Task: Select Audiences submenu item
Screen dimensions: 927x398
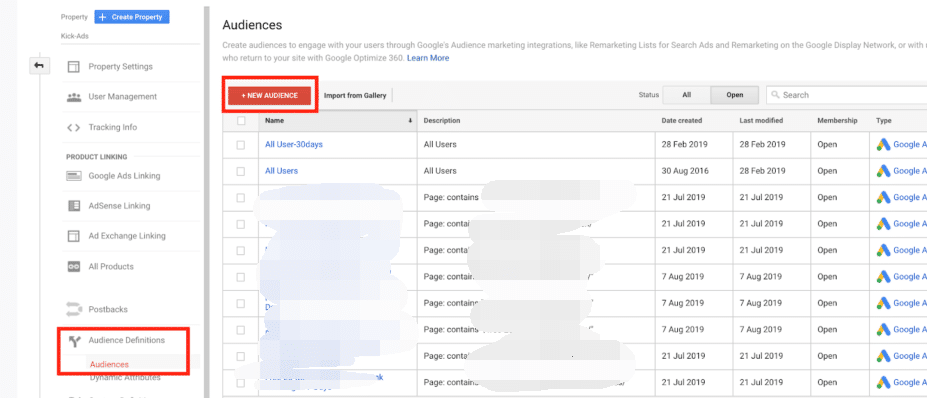Action: pos(109,364)
